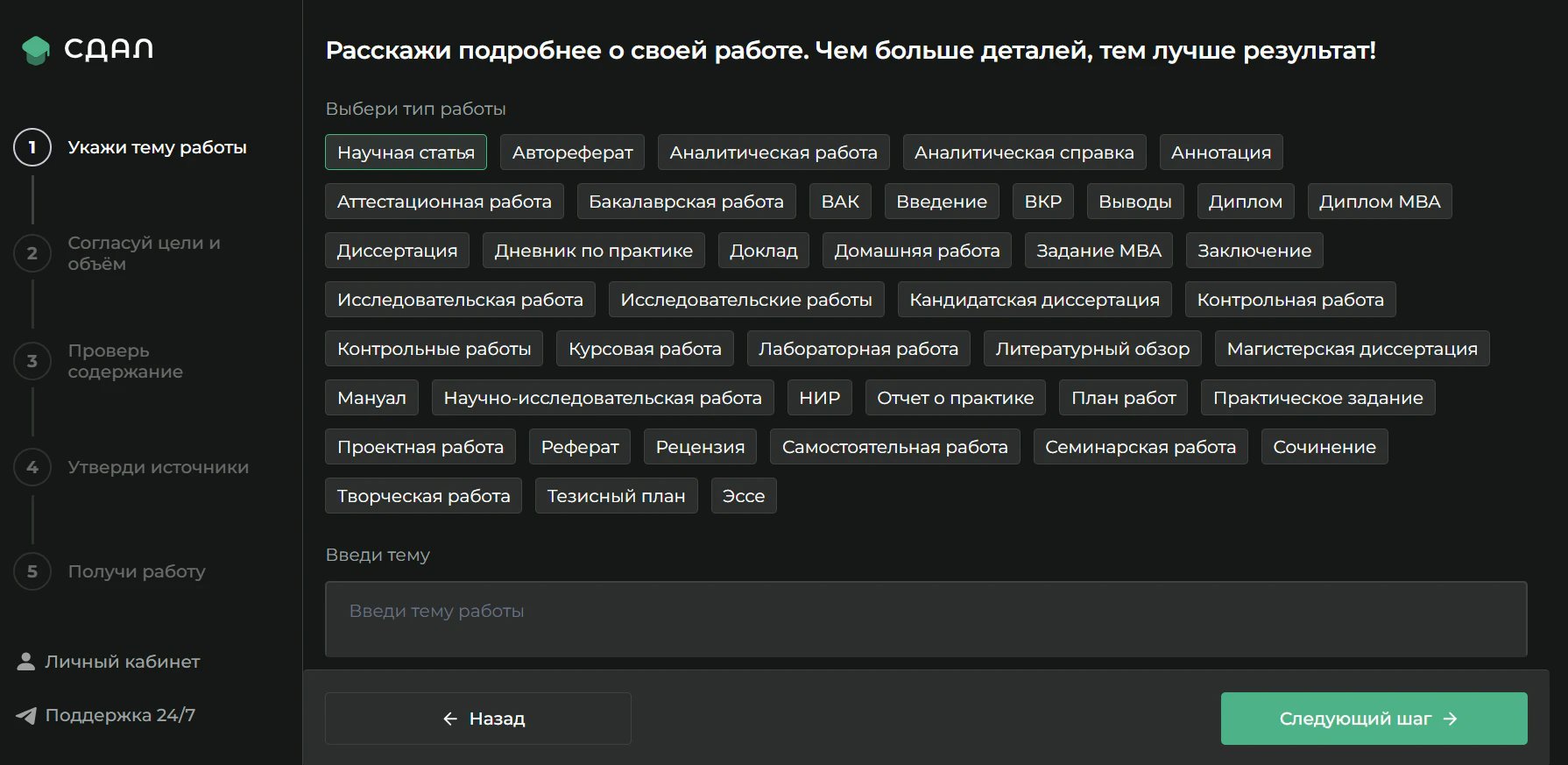Select the Лабораторная работа chip
Viewport: 1568px width, 765px height.
point(858,349)
